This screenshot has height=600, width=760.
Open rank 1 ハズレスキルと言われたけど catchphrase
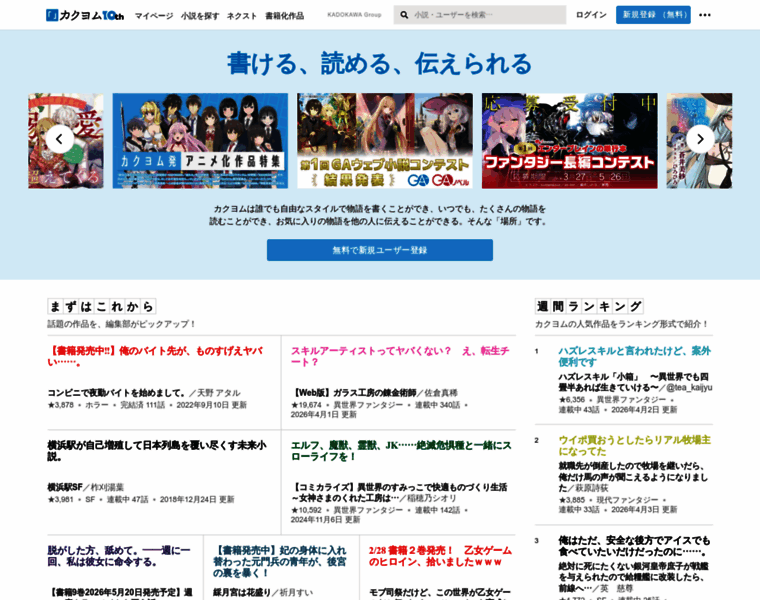tap(634, 356)
